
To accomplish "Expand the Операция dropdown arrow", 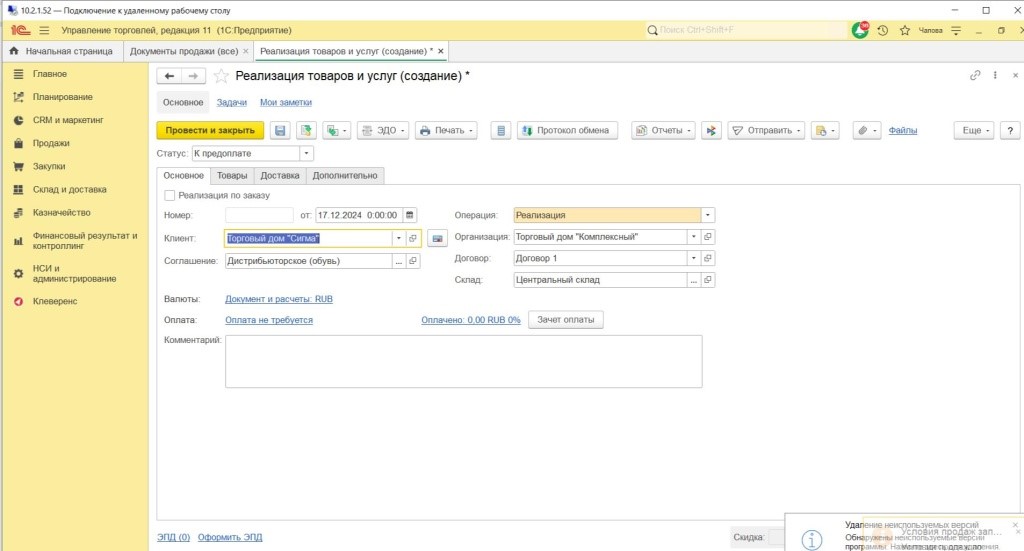I will click(708, 215).
